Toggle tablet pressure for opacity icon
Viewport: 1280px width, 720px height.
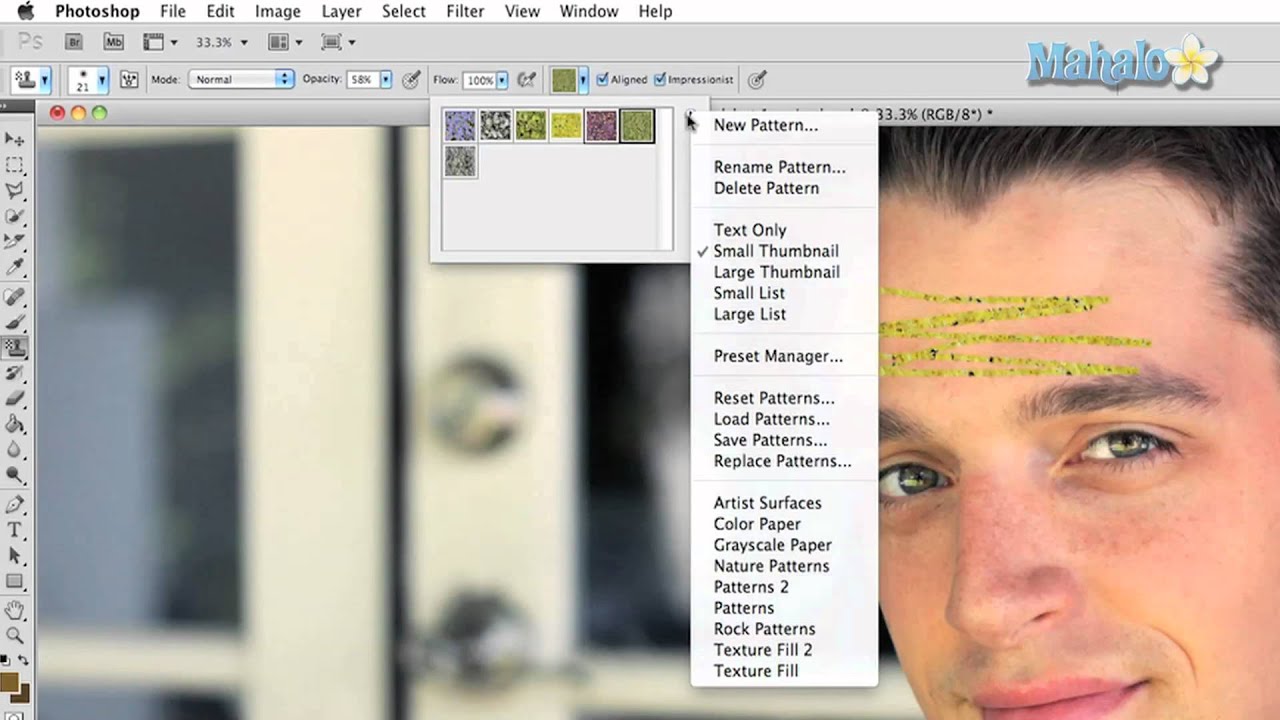tap(411, 79)
